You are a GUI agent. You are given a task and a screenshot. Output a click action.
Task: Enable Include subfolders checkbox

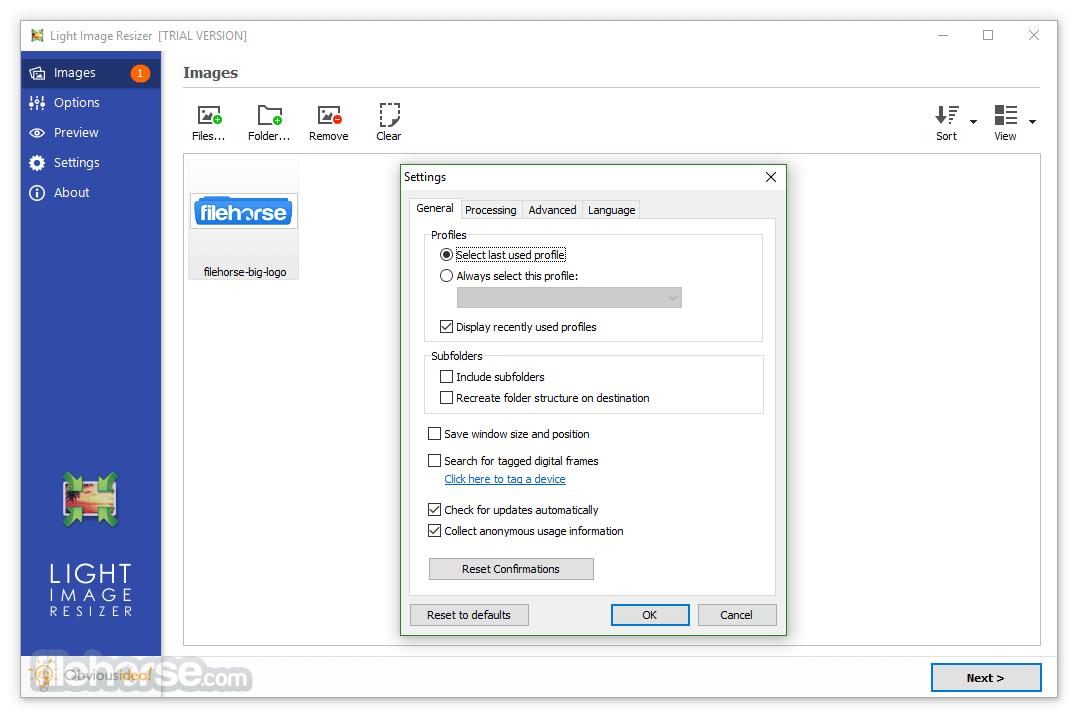click(446, 377)
